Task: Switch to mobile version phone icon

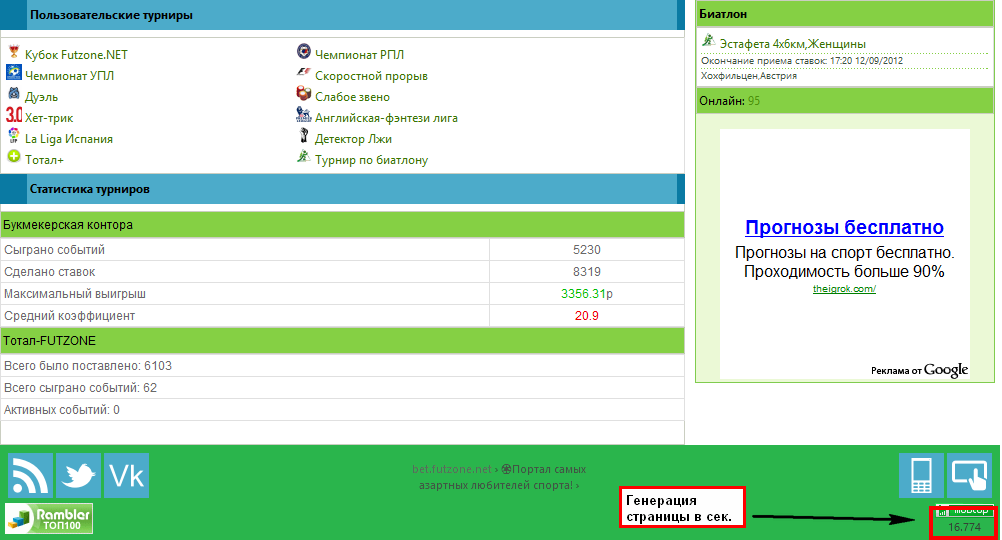Action: pyautogui.click(x=921, y=475)
